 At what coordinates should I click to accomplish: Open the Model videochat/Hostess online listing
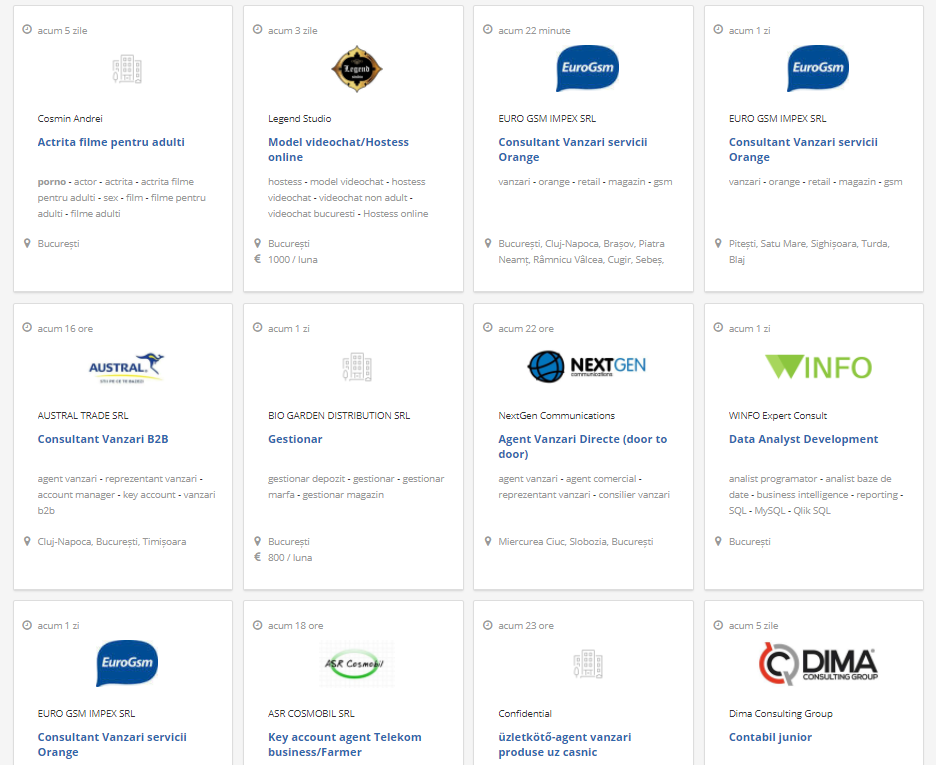coord(338,149)
